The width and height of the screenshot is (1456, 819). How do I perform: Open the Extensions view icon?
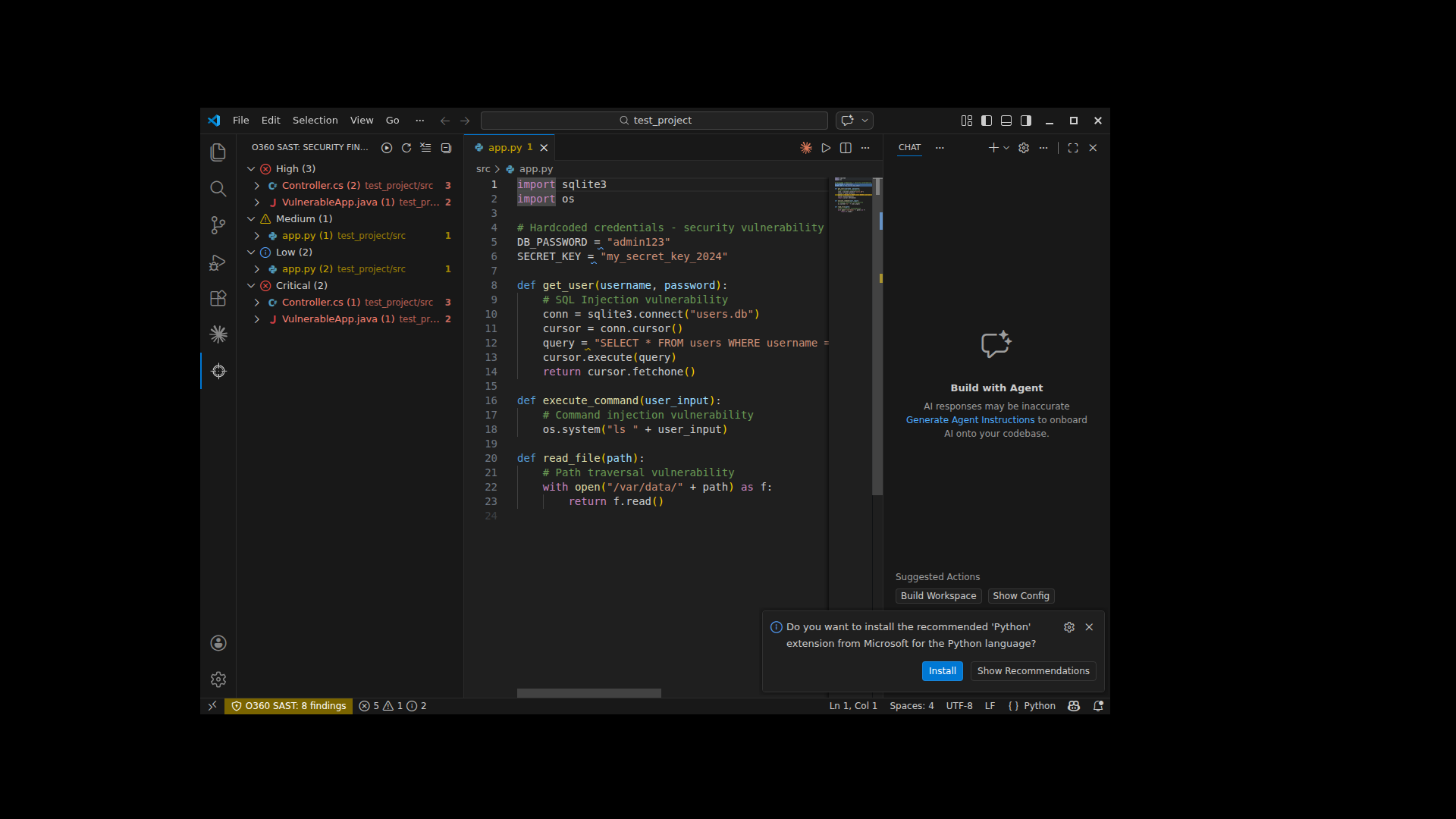[x=218, y=298]
